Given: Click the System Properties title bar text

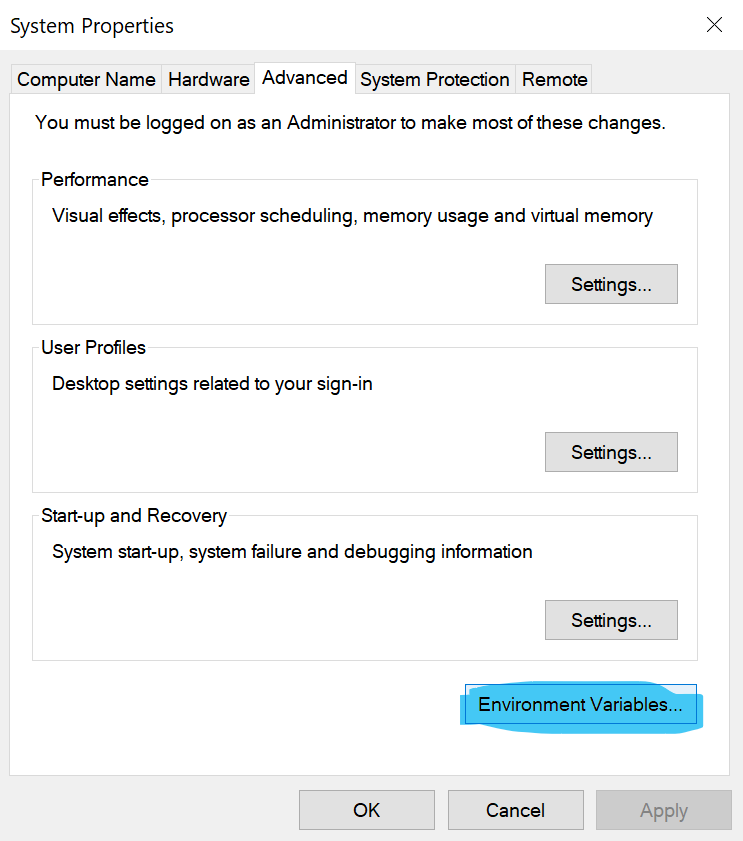Looking at the screenshot, I should tap(92, 26).
